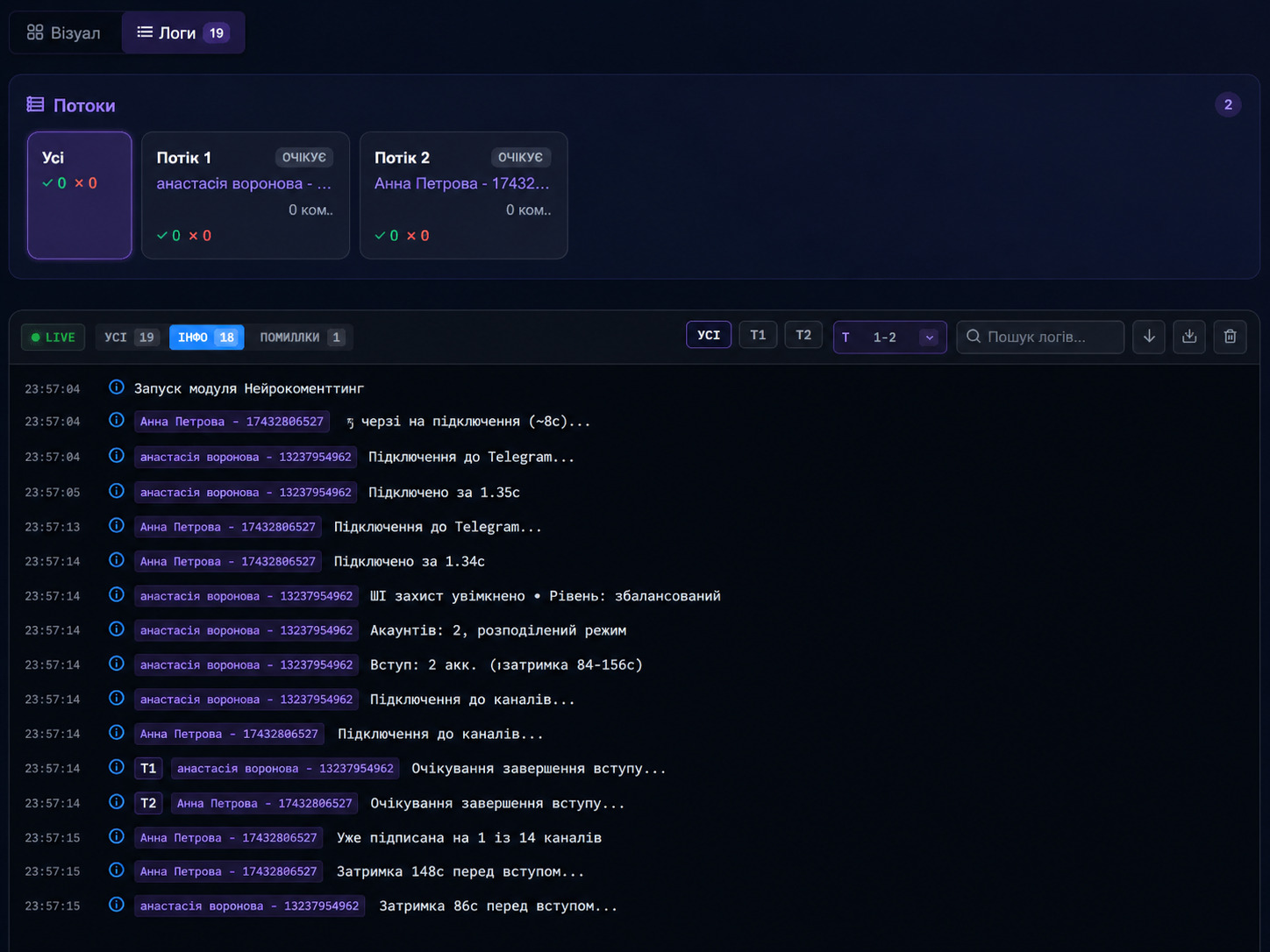The height and width of the screenshot is (952, 1270).
Task: Click the T2 badge in Очікування row
Action: (148, 803)
